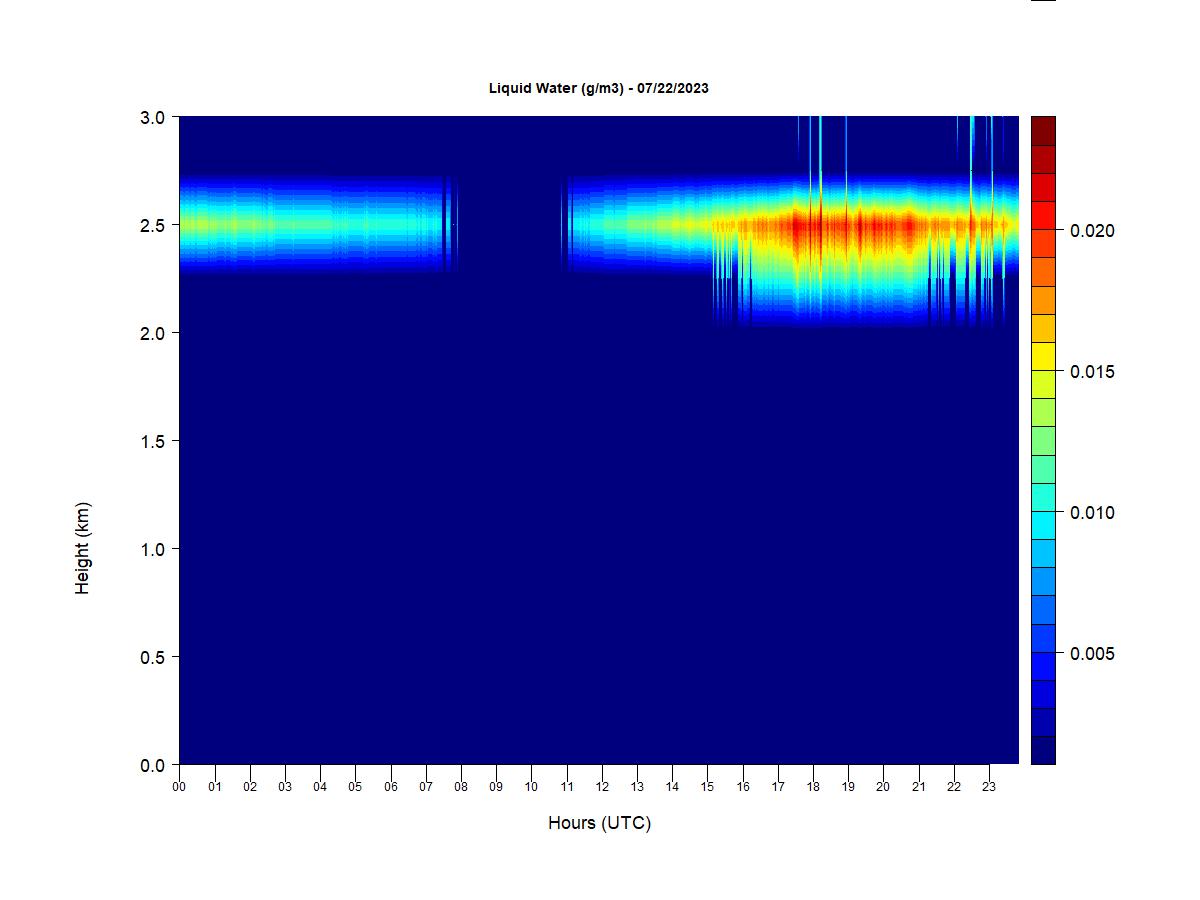Click hour tick label 01

point(214,787)
